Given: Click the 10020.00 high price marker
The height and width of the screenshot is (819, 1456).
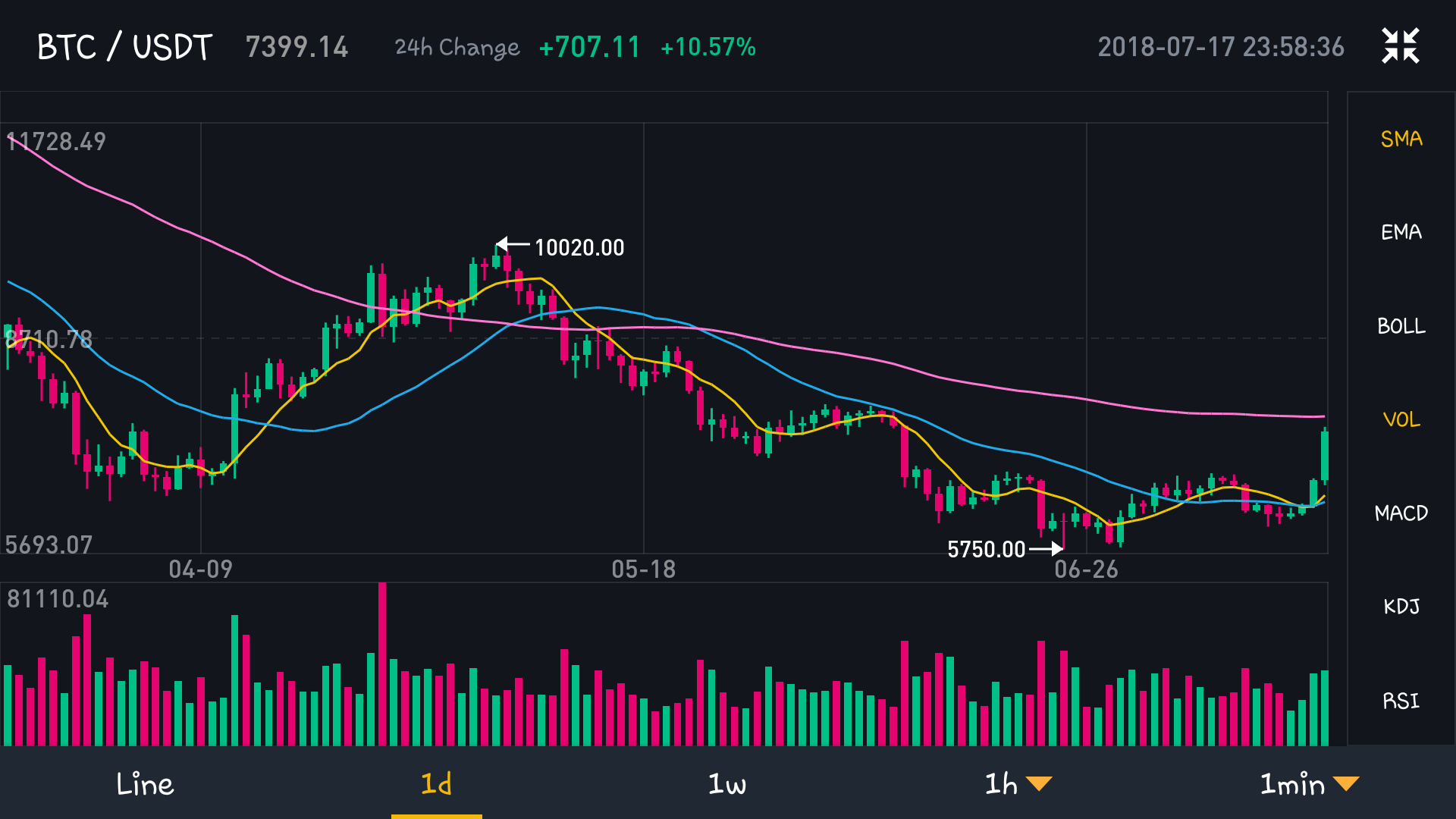Looking at the screenshot, I should click(579, 247).
